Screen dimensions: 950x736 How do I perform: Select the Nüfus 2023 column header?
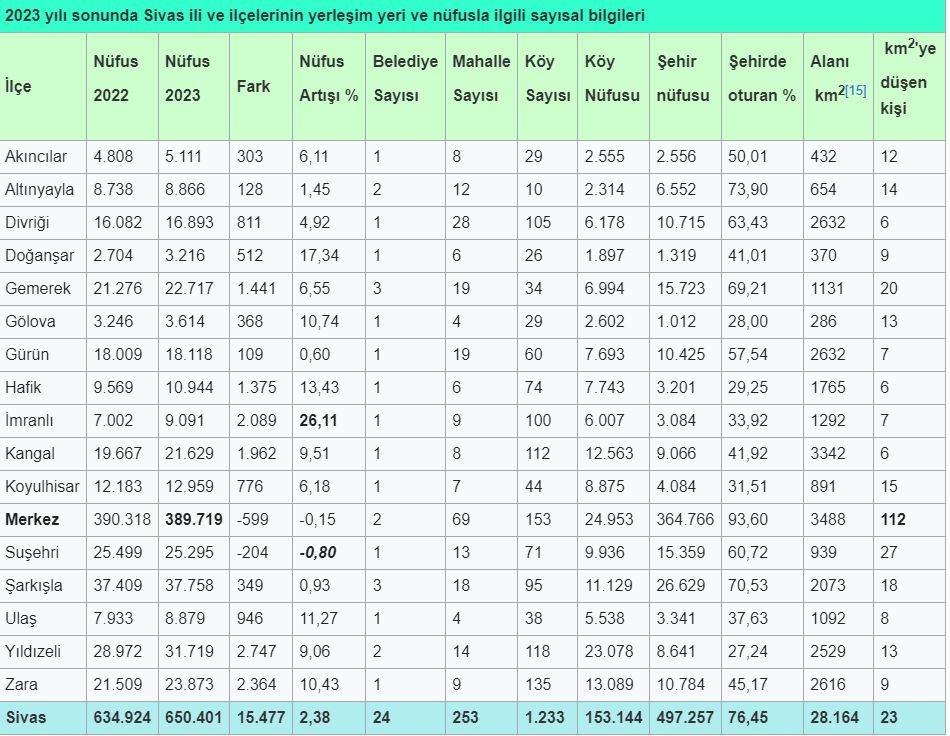tap(188, 78)
